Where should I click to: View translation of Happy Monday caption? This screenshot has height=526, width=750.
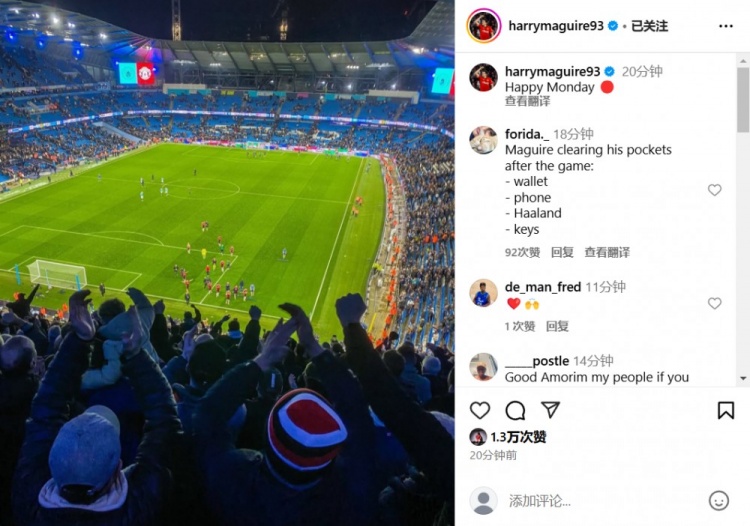pyautogui.click(x=528, y=101)
